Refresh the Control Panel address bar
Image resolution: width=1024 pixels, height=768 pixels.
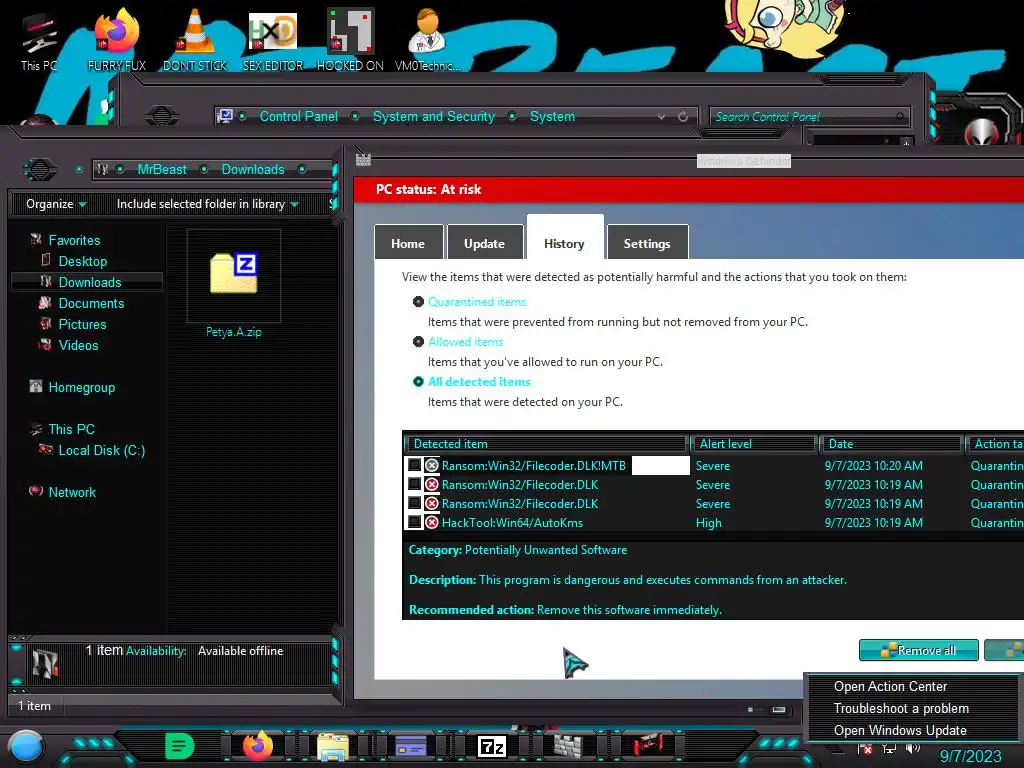683,116
